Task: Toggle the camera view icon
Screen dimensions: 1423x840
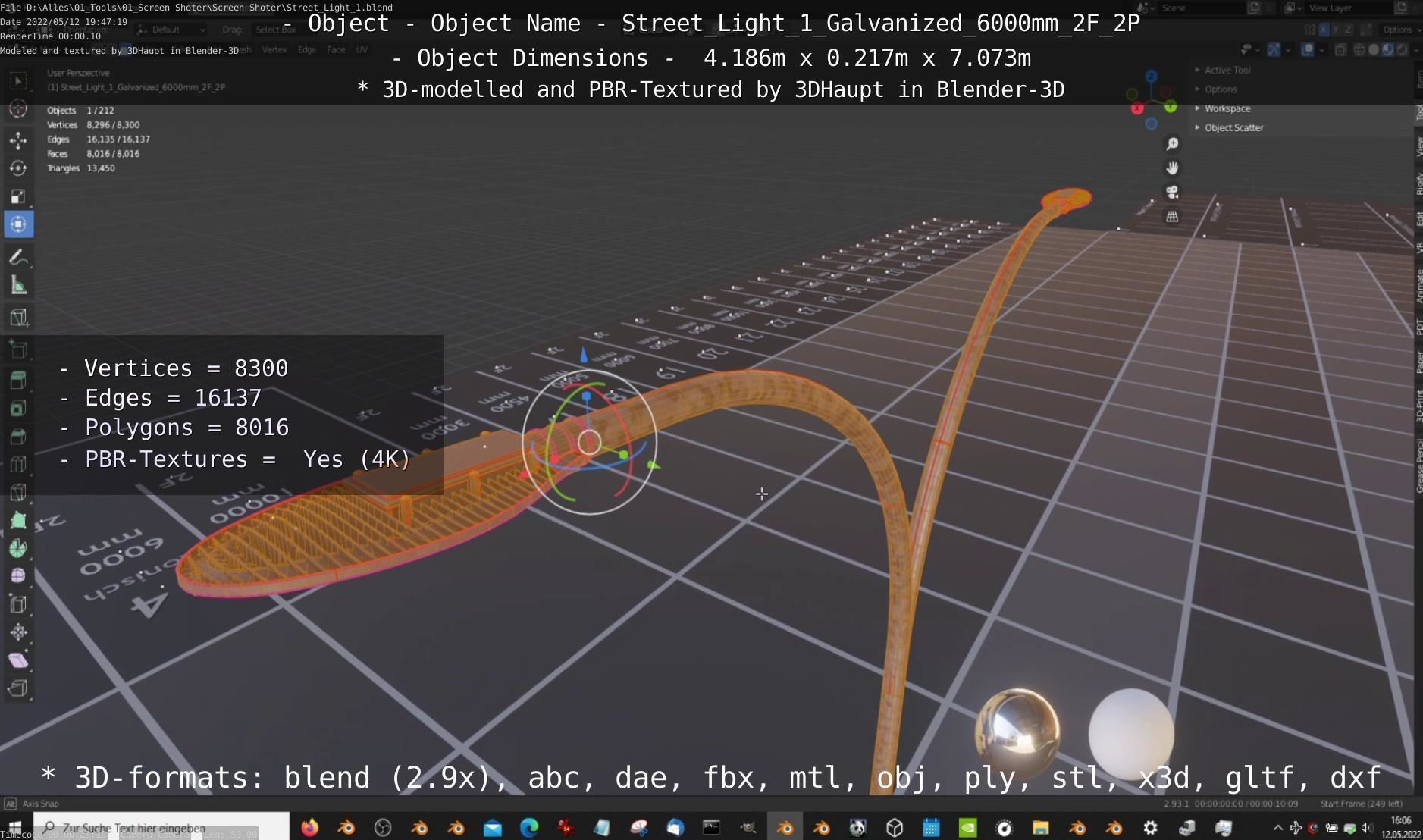Action: (1172, 193)
